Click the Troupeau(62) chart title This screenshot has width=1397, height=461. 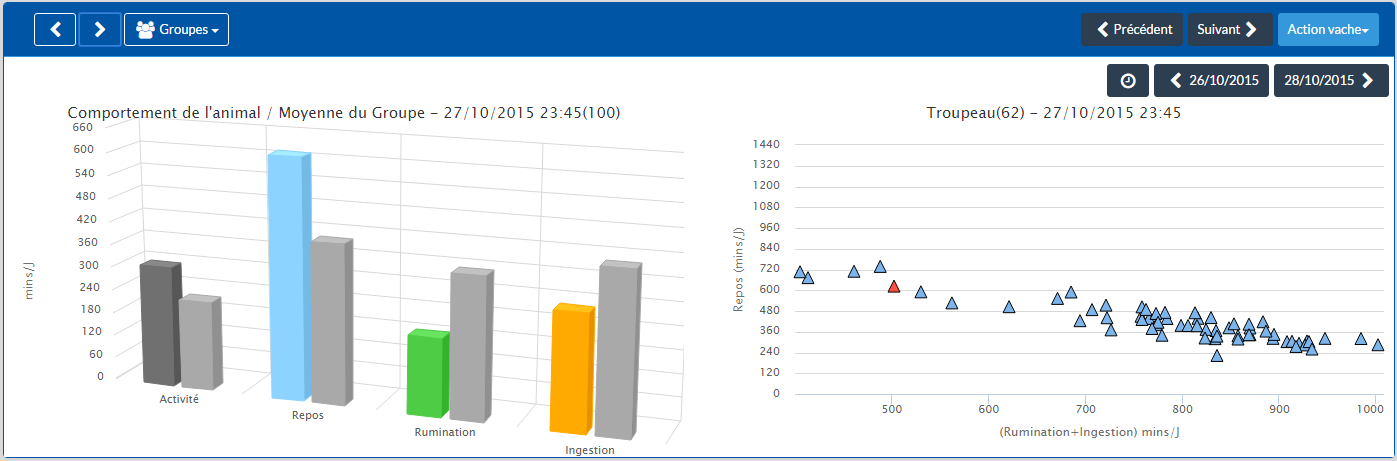click(1054, 113)
